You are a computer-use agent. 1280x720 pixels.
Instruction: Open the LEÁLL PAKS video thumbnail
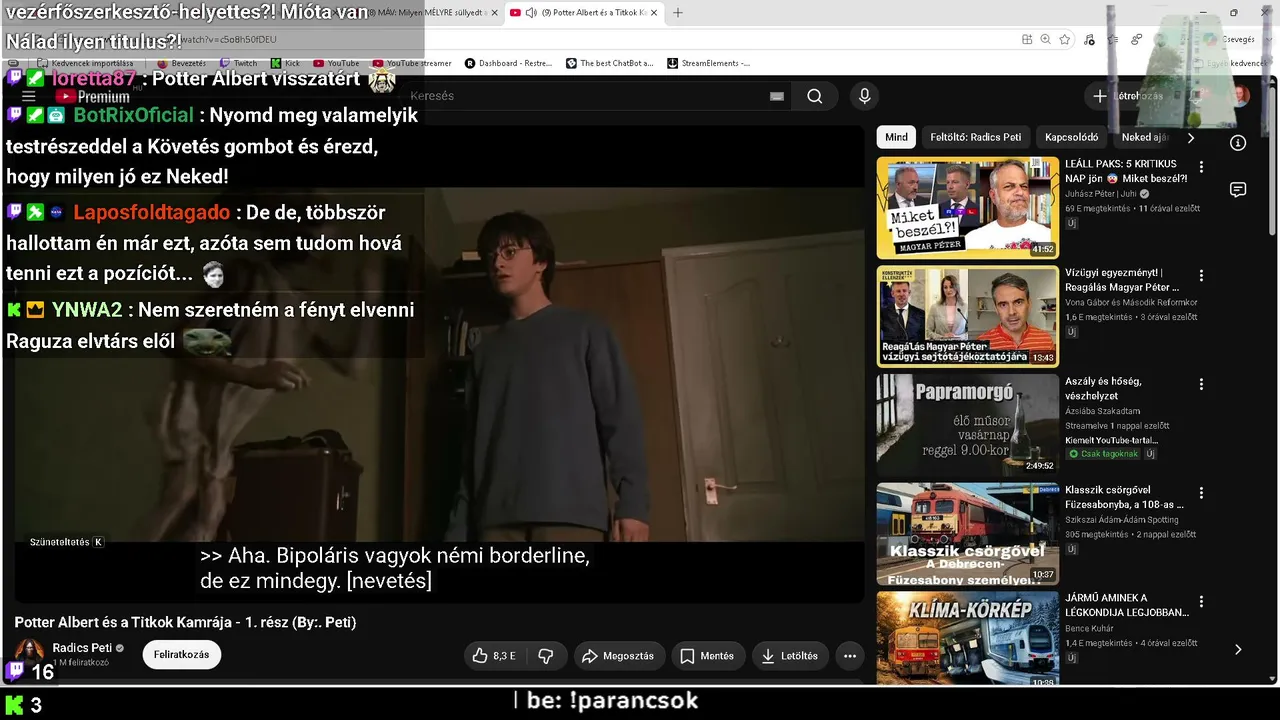pyautogui.click(x=967, y=208)
